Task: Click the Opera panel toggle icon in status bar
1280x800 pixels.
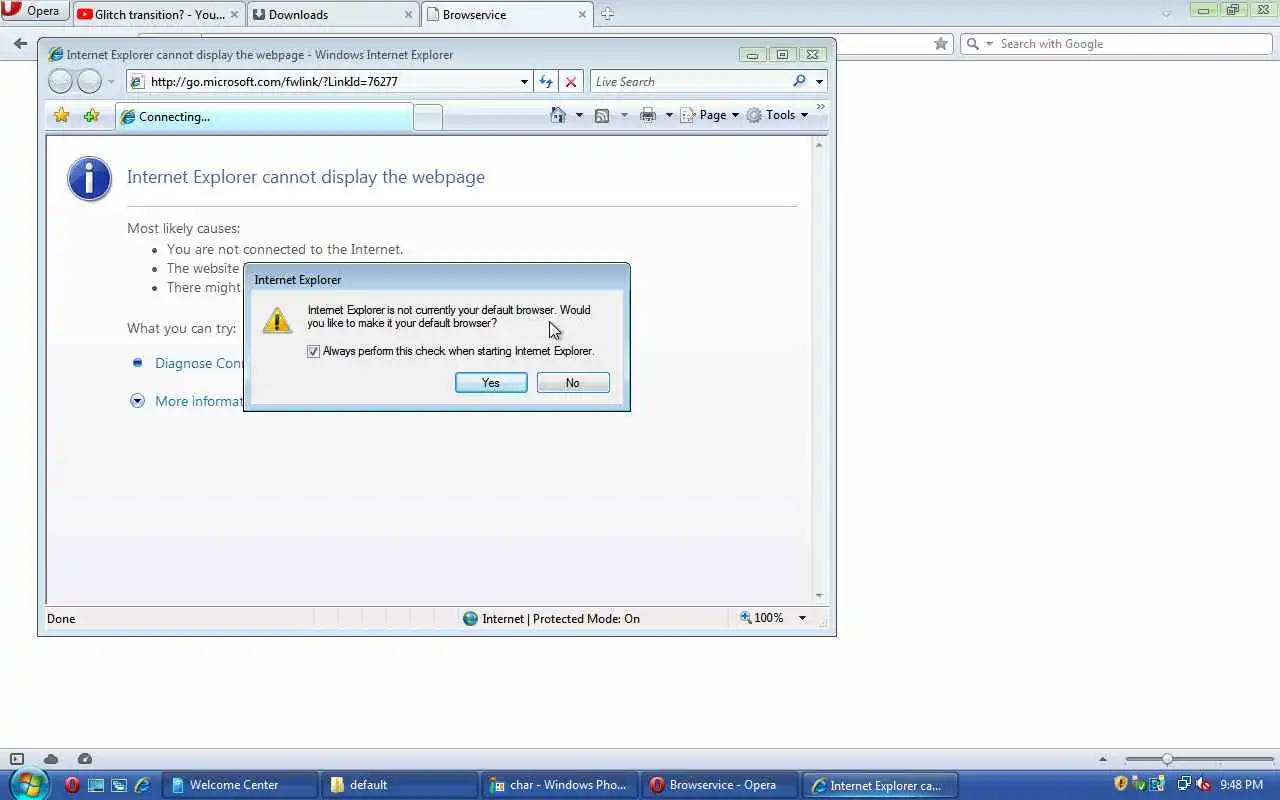Action: (16, 759)
